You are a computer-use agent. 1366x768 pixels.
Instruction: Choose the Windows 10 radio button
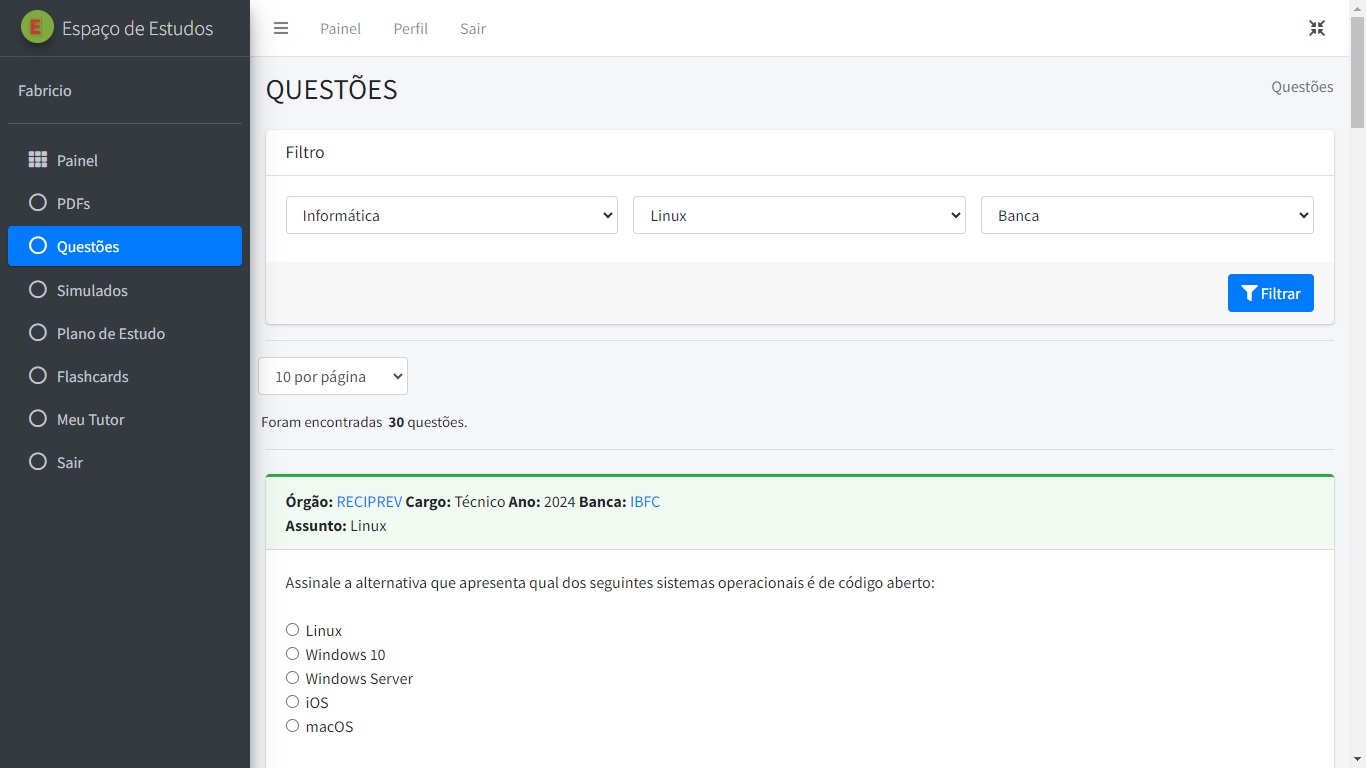click(x=292, y=654)
